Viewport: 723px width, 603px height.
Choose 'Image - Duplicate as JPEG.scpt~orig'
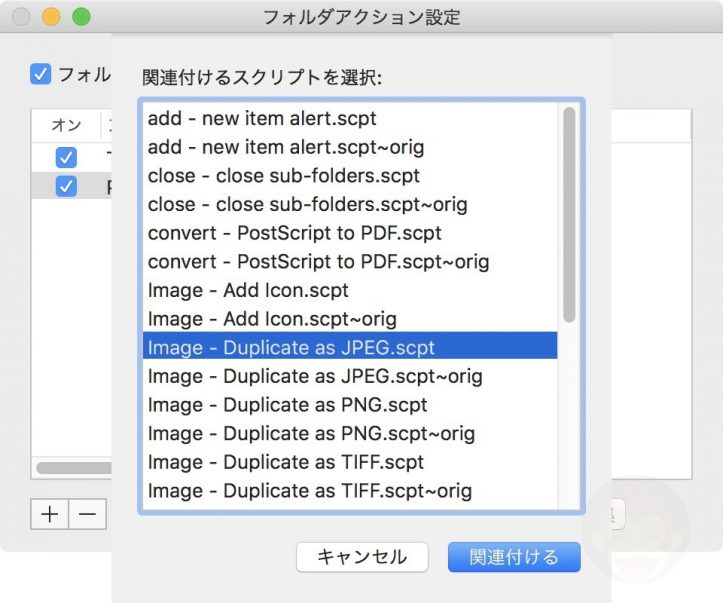pos(350,376)
